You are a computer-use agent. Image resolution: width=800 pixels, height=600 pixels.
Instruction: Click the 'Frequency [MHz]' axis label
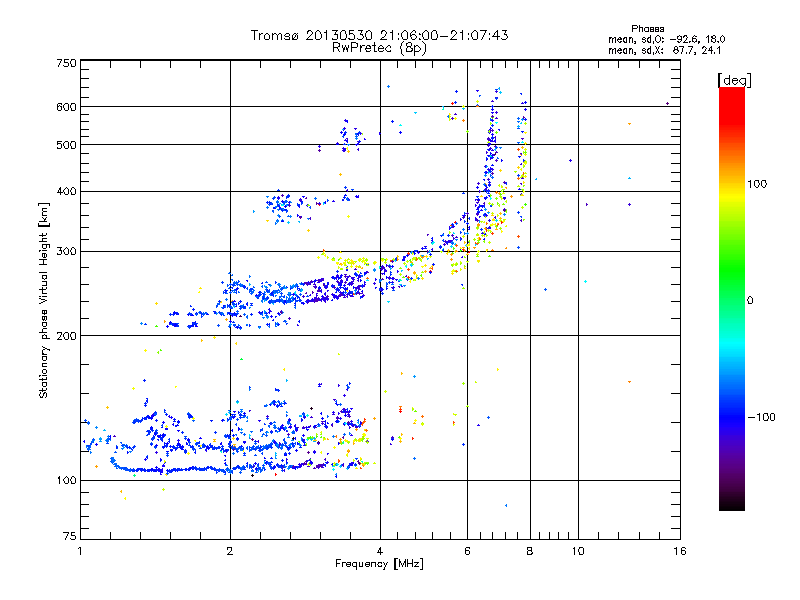379,564
